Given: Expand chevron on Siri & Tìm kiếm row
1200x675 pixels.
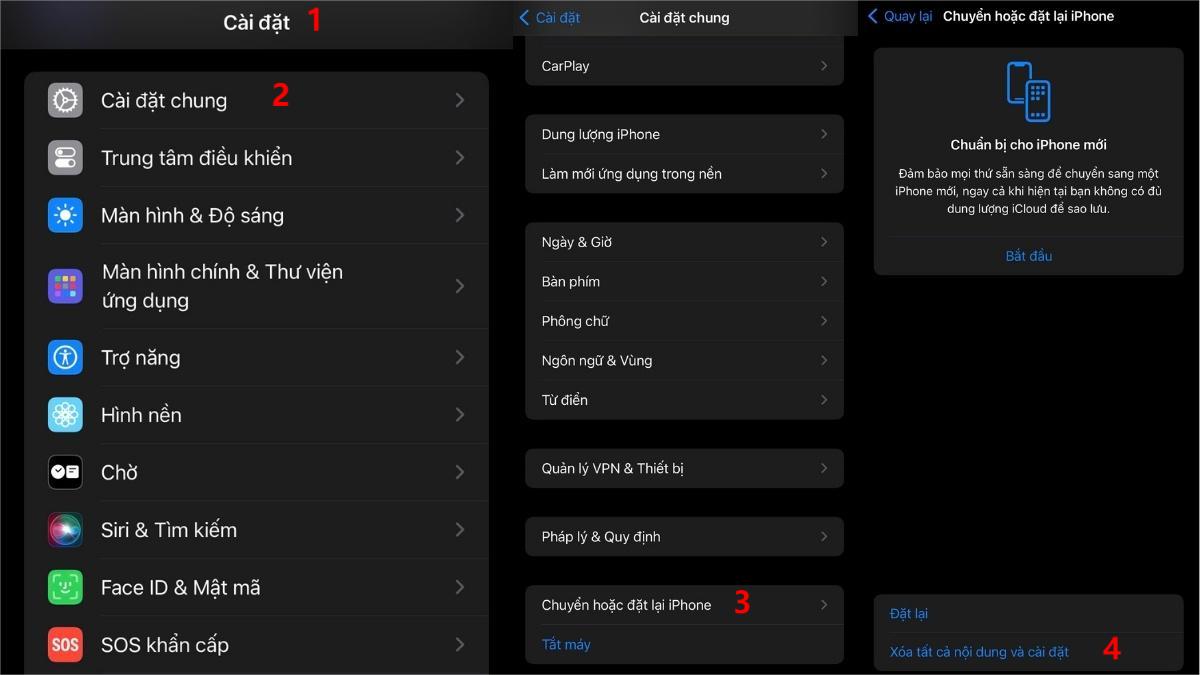Looking at the screenshot, I should tap(460, 529).
